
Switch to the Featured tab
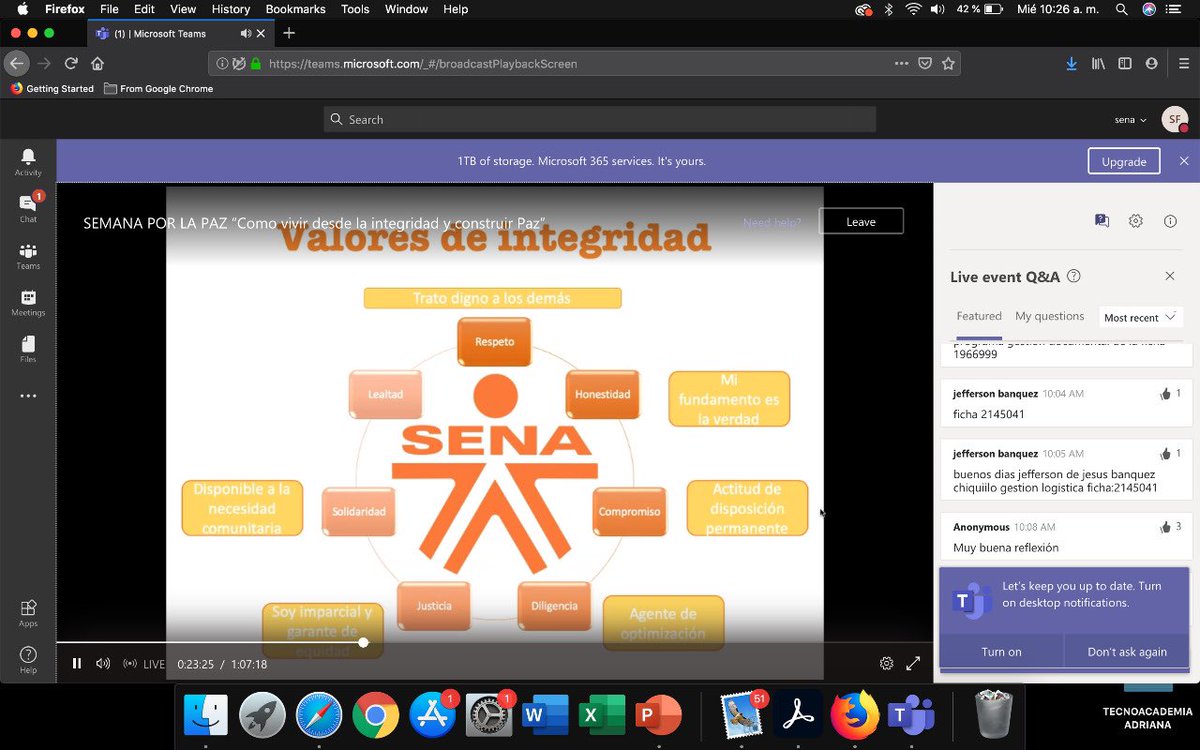979,316
